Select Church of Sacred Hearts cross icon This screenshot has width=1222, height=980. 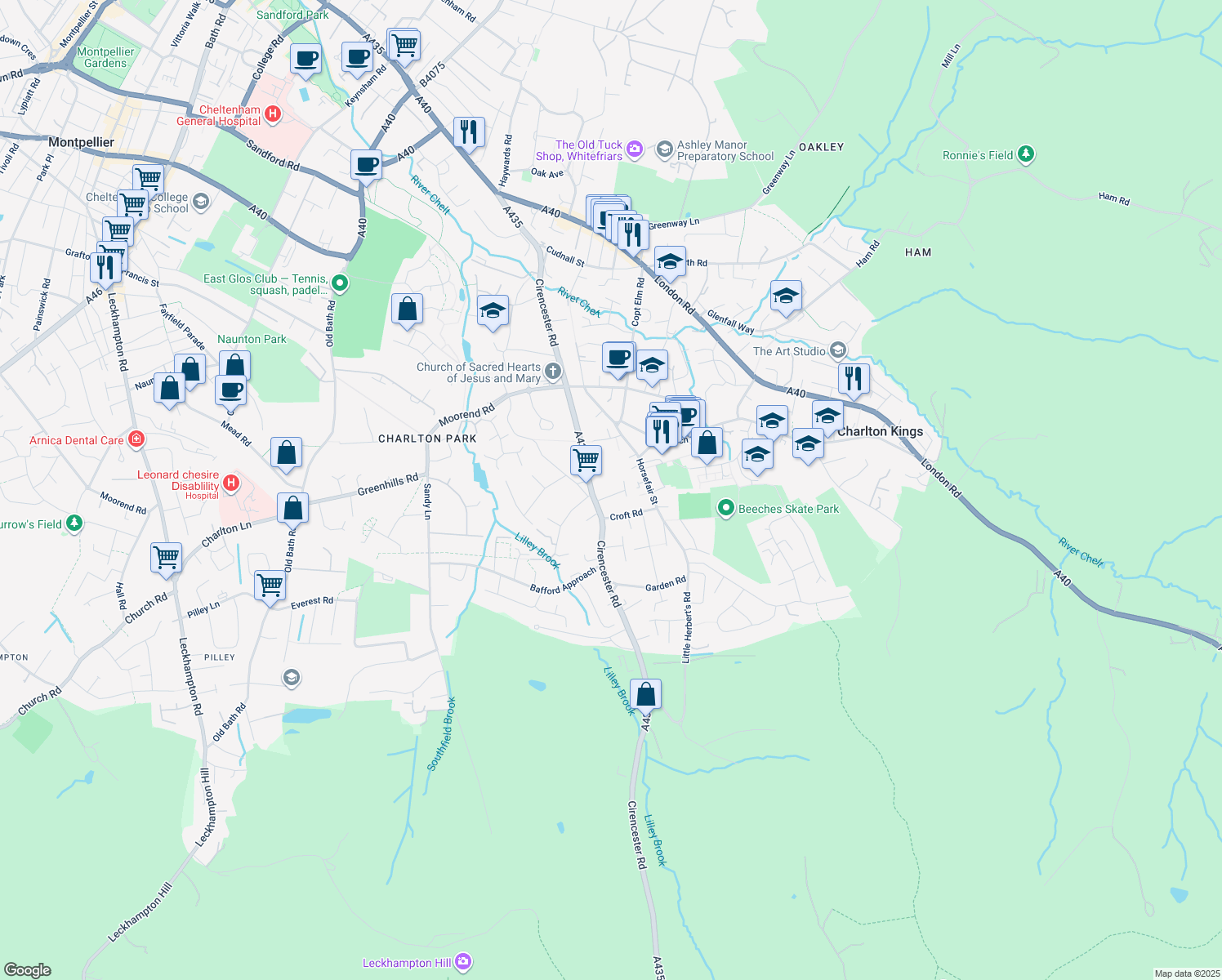(553, 372)
